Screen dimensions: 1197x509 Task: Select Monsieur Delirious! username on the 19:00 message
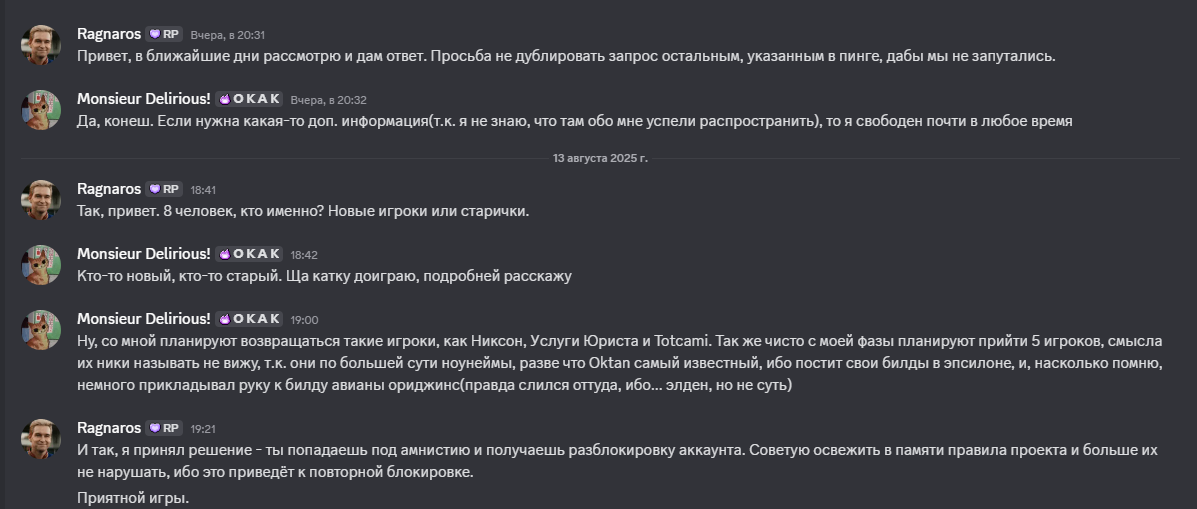(144, 319)
